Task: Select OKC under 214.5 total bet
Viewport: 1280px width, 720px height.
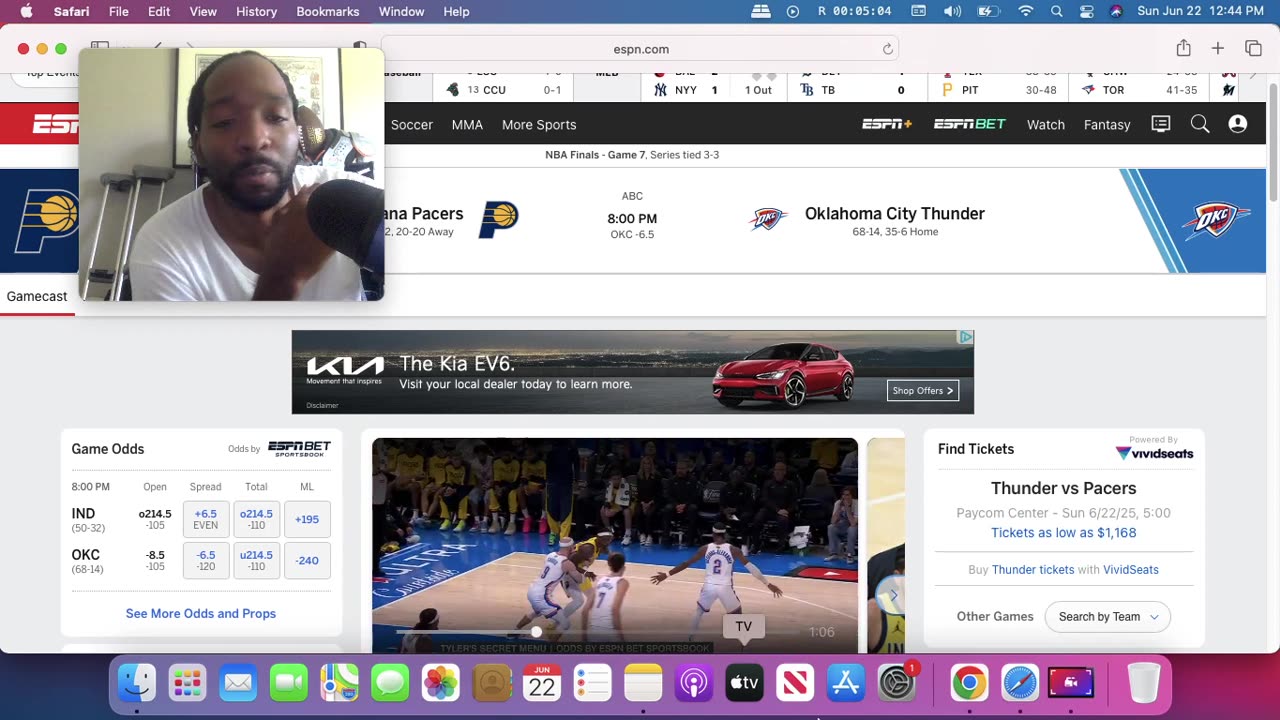Action: click(257, 560)
